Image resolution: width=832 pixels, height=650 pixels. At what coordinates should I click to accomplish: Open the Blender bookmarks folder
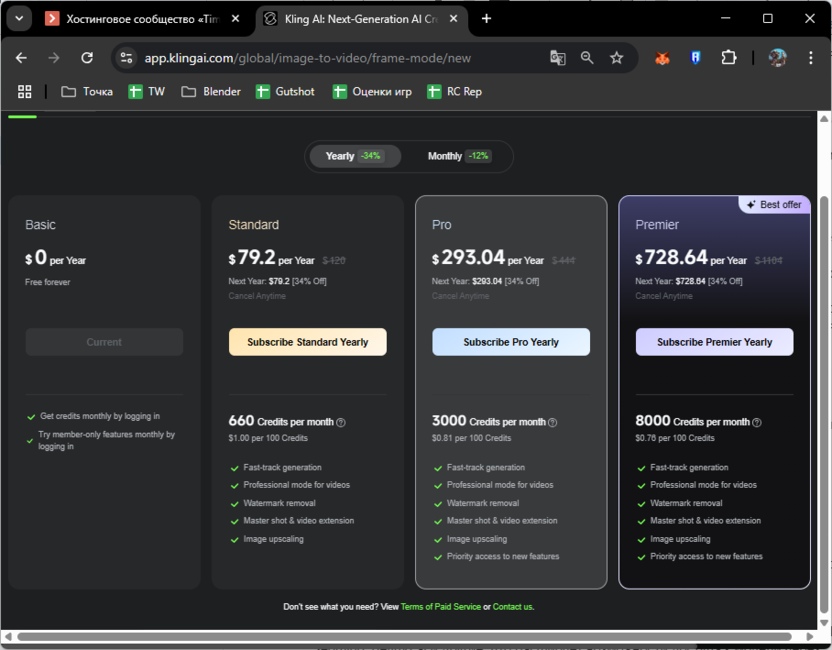(x=211, y=91)
